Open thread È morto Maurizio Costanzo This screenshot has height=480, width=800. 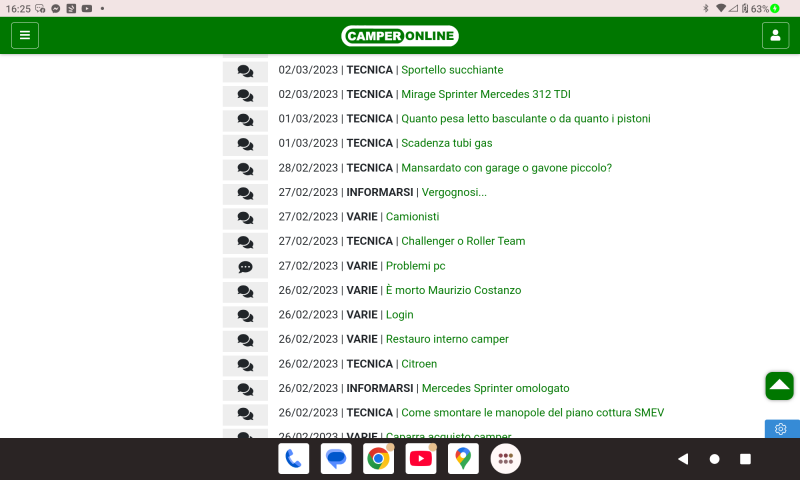(x=453, y=290)
